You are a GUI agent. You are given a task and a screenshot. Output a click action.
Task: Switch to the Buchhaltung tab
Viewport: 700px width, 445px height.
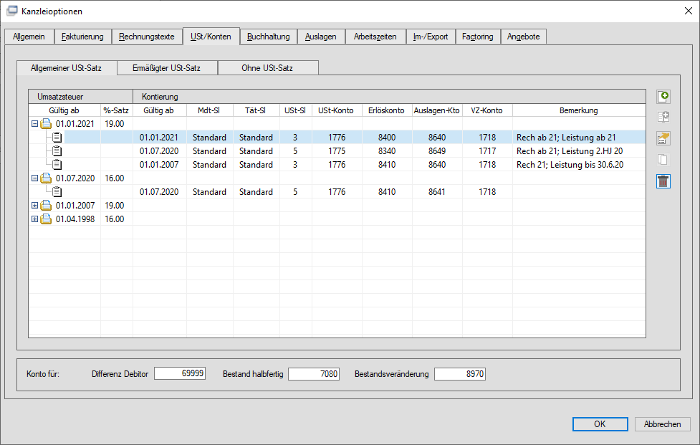click(x=268, y=37)
